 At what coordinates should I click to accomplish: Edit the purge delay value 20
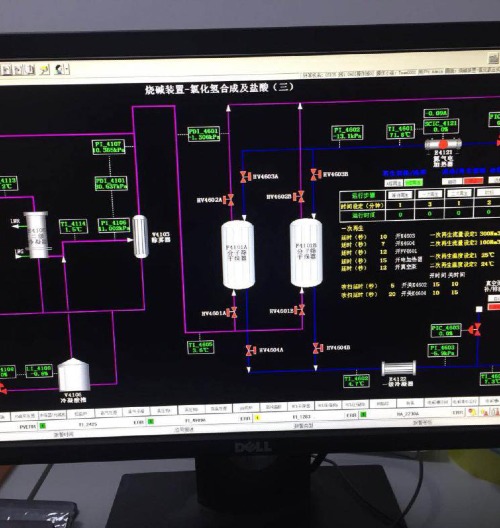coord(392,294)
